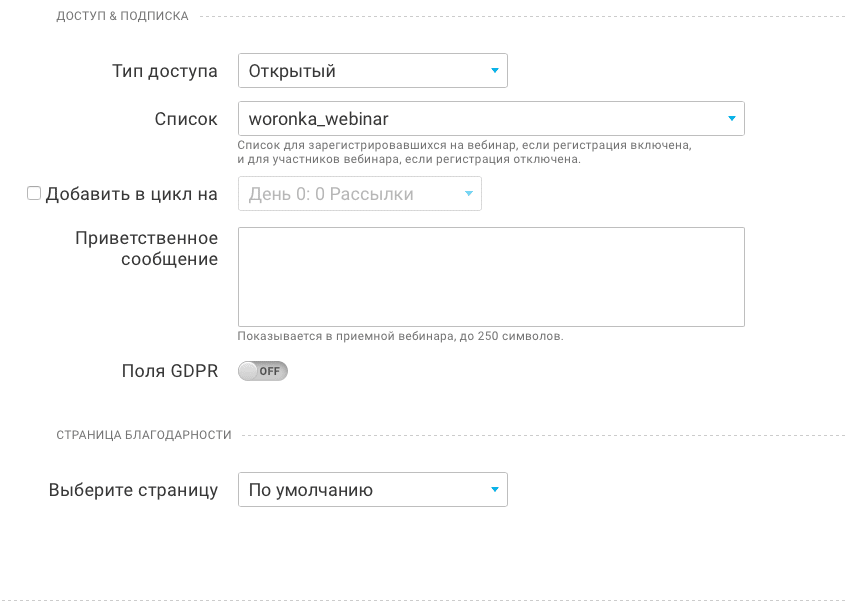The image size is (847, 615).
Task: Click the Приветственное сообщение label
Action: (146, 248)
